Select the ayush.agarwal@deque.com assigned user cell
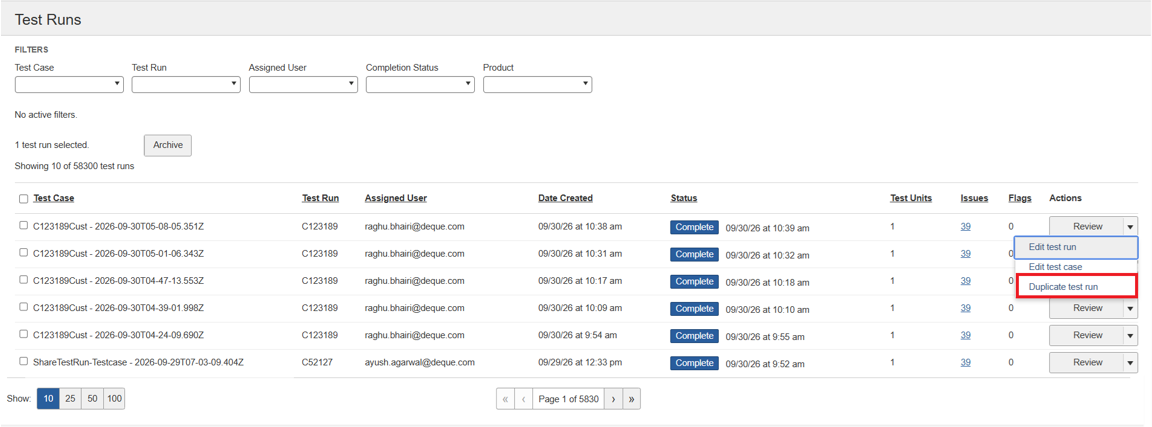Image resolution: width=1152 pixels, height=427 pixels. click(420, 362)
